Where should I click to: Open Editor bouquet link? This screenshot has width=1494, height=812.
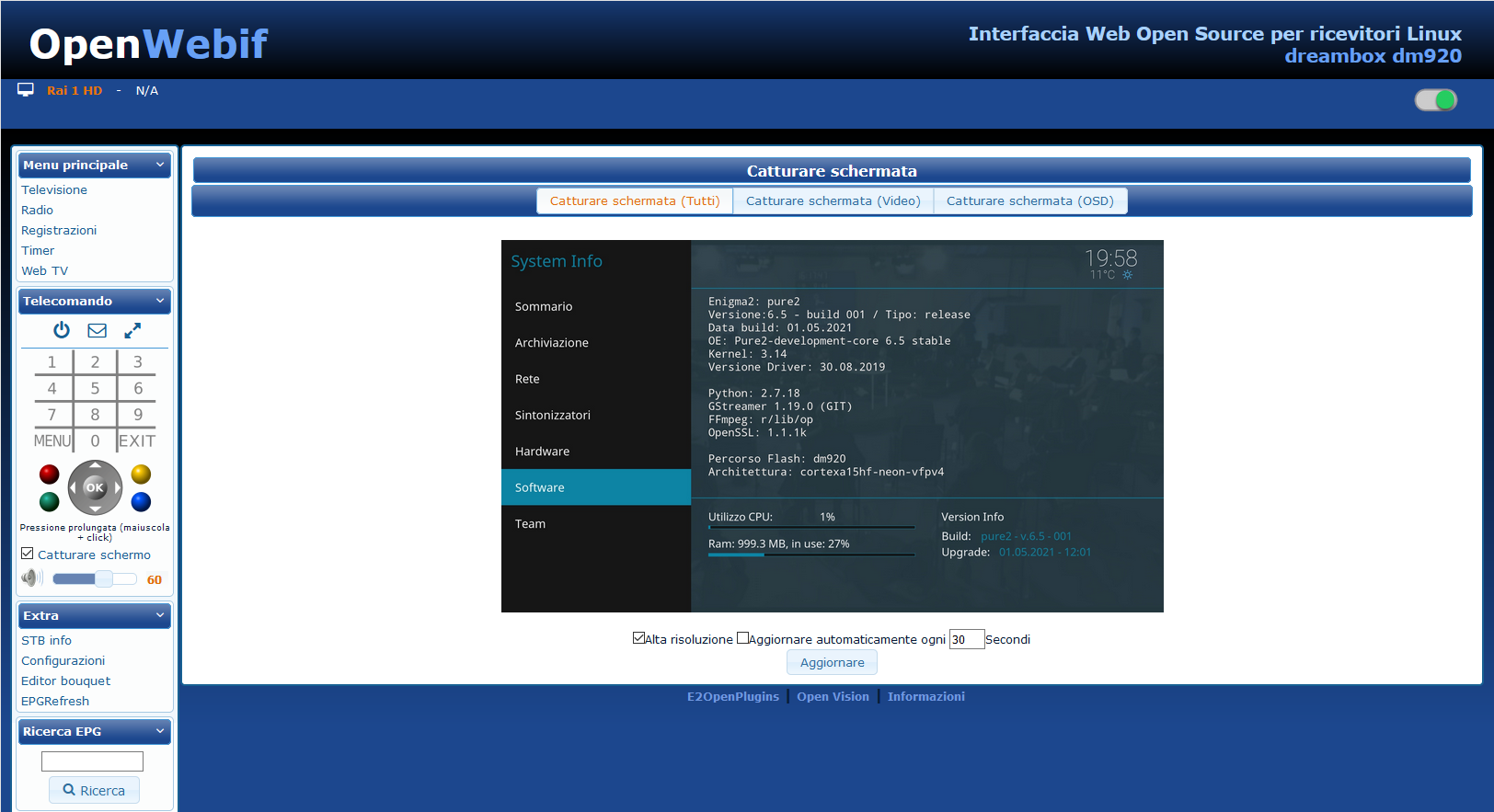pyautogui.click(x=66, y=680)
